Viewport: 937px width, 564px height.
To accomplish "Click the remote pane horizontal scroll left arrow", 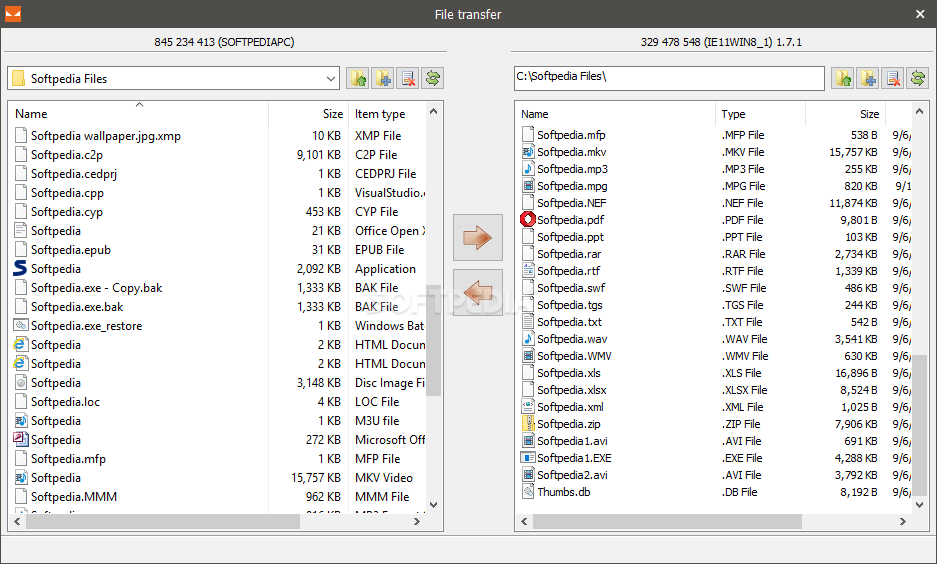I will [x=524, y=522].
